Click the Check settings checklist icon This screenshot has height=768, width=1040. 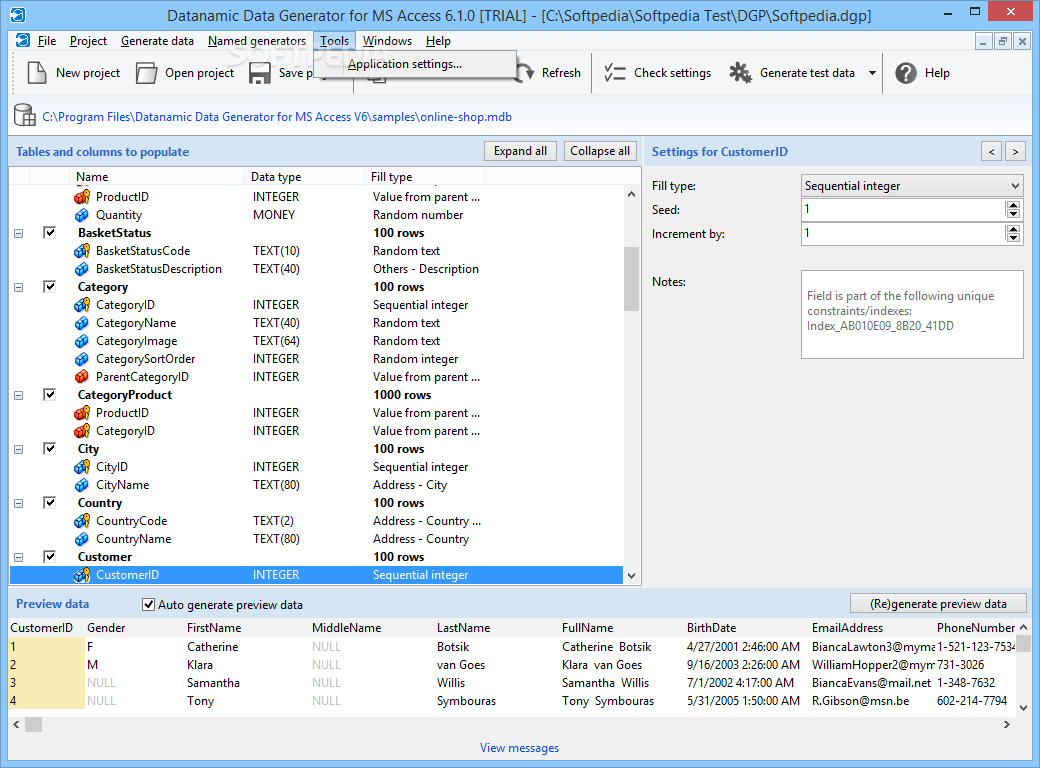pos(615,73)
